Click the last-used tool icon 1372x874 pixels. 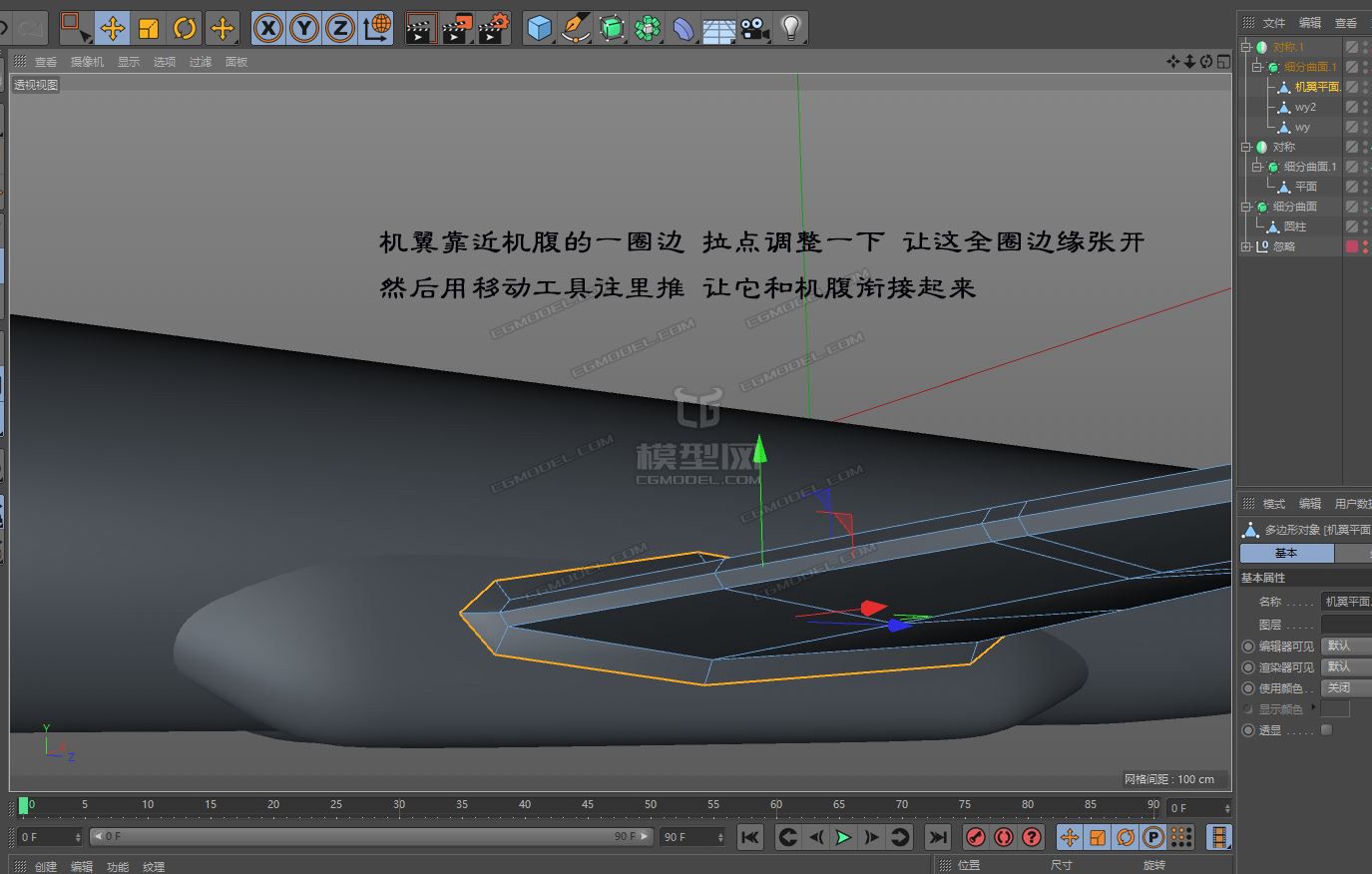pyautogui.click(x=223, y=28)
